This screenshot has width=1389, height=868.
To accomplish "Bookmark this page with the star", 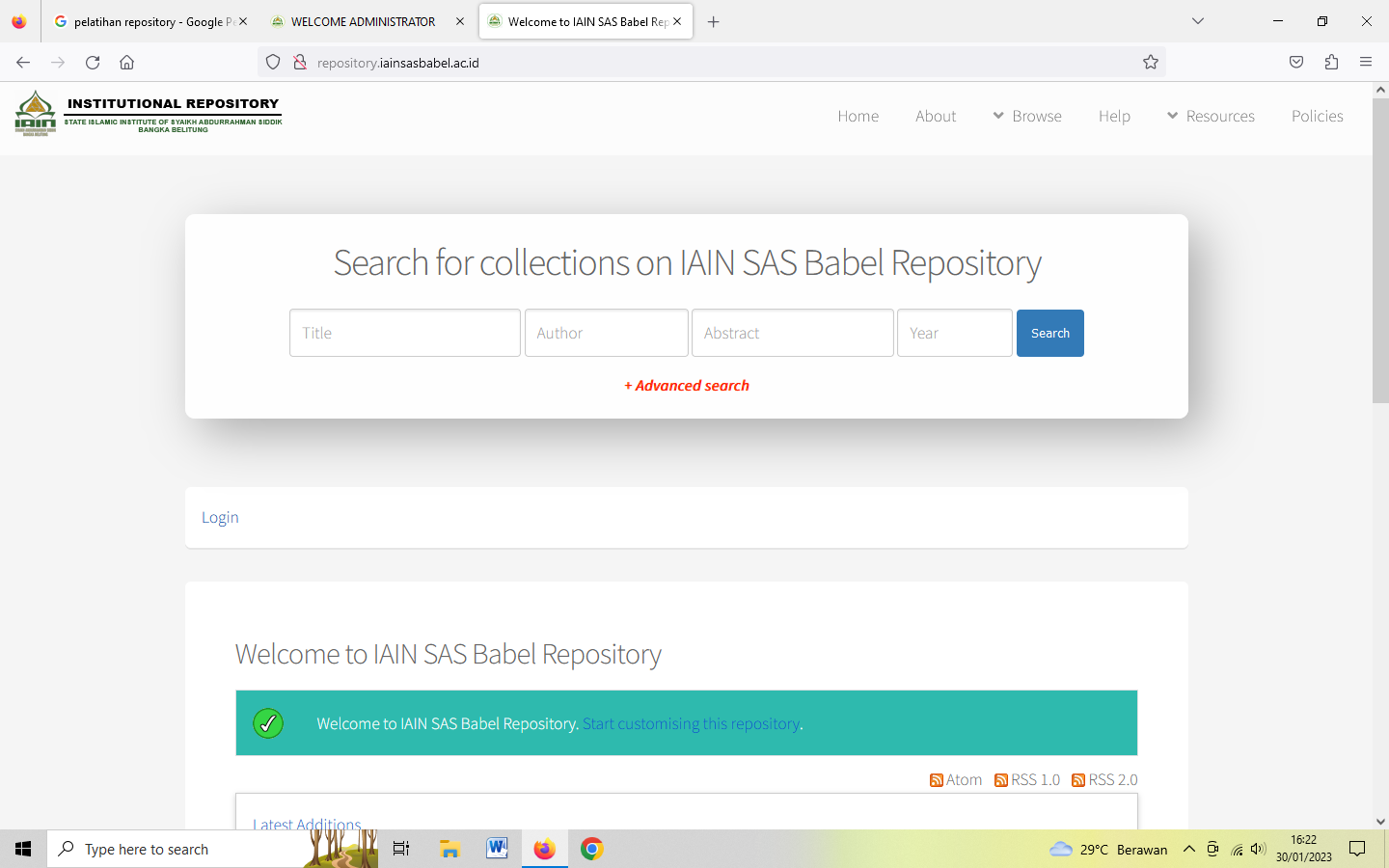I will coord(1151,63).
